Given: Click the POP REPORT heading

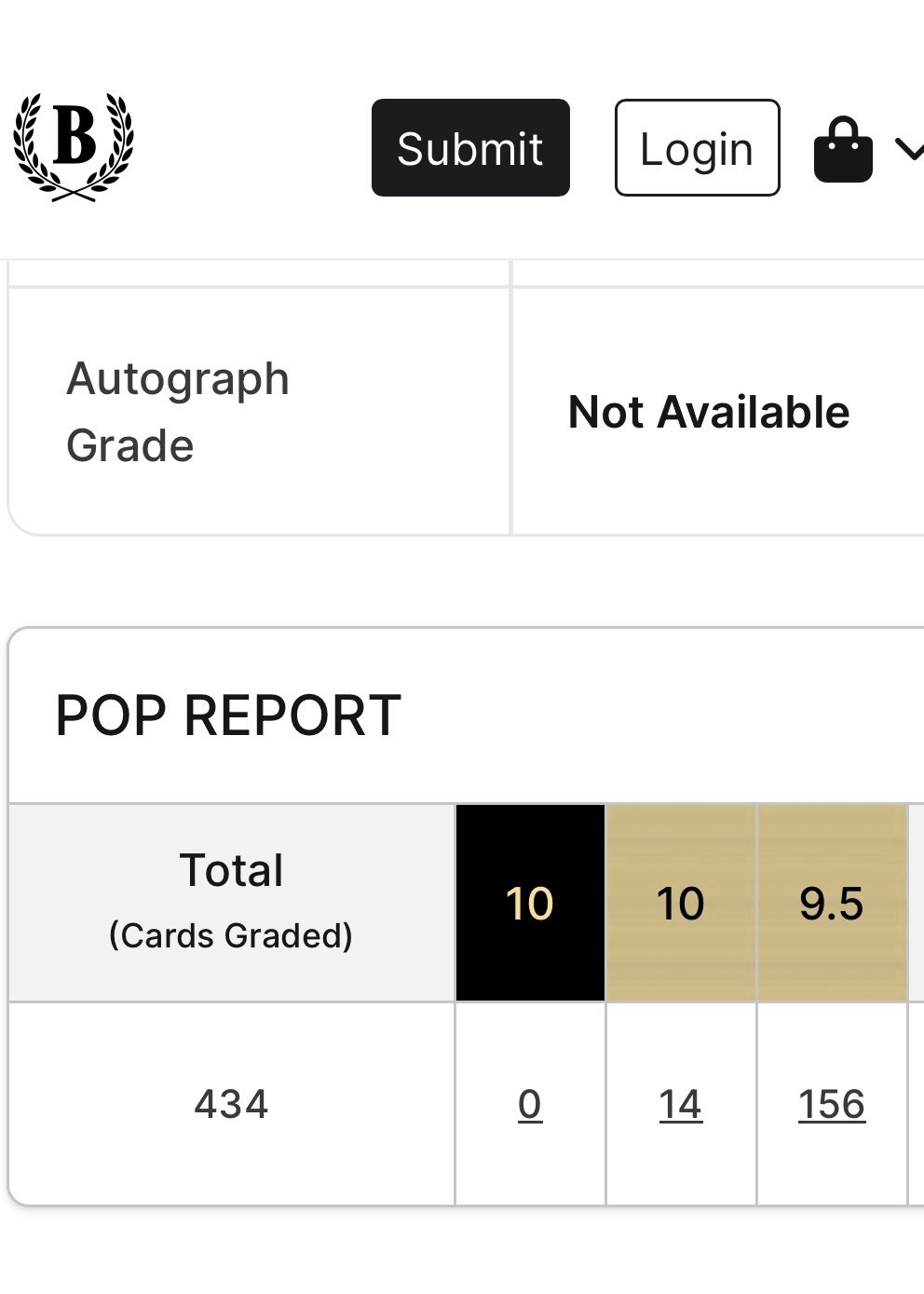Looking at the screenshot, I should point(228,715).
